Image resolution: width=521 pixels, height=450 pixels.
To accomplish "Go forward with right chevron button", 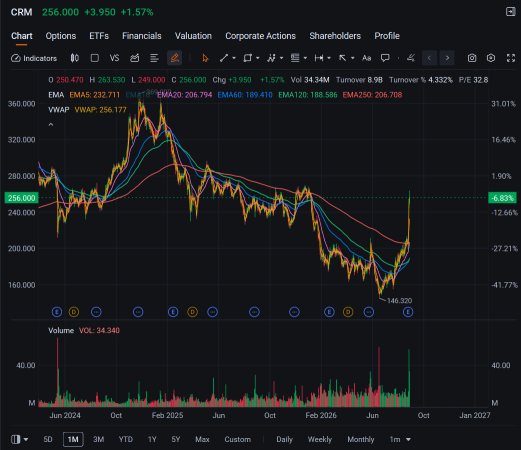I will point(447,58).
